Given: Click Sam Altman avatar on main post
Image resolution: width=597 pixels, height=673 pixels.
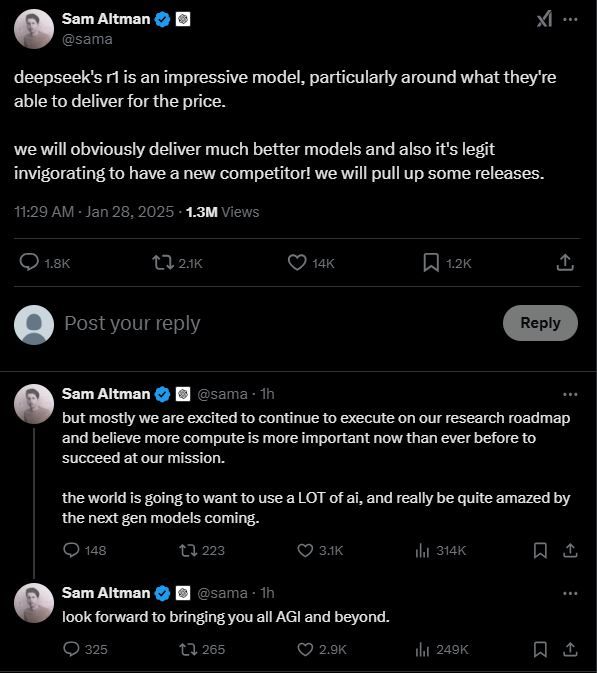Looking at the screenshot, I should point(34,29).
